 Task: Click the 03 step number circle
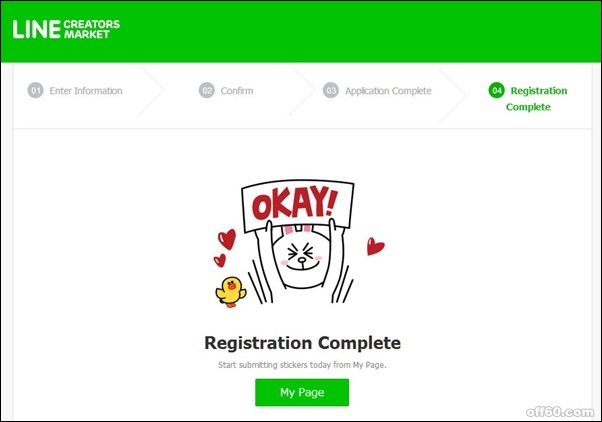pyautogui.click(x=331, y=91)
